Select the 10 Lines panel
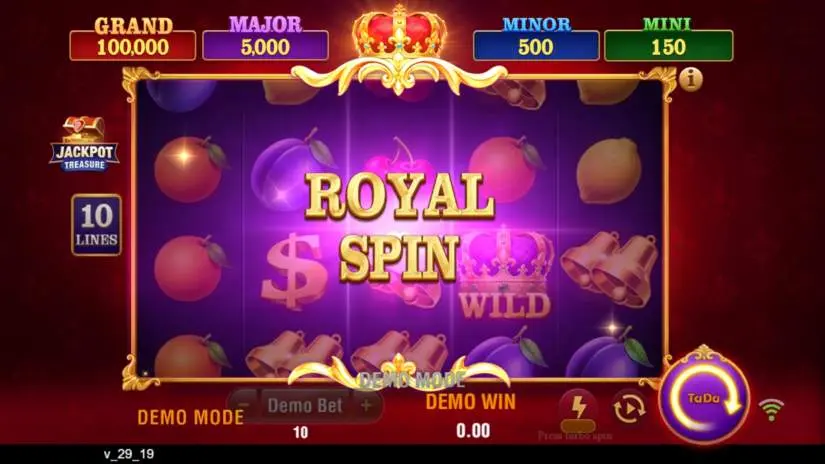Image resolution: width=825 pixels, height=464 pixels. pyautogui.click(x=96, y=225)
